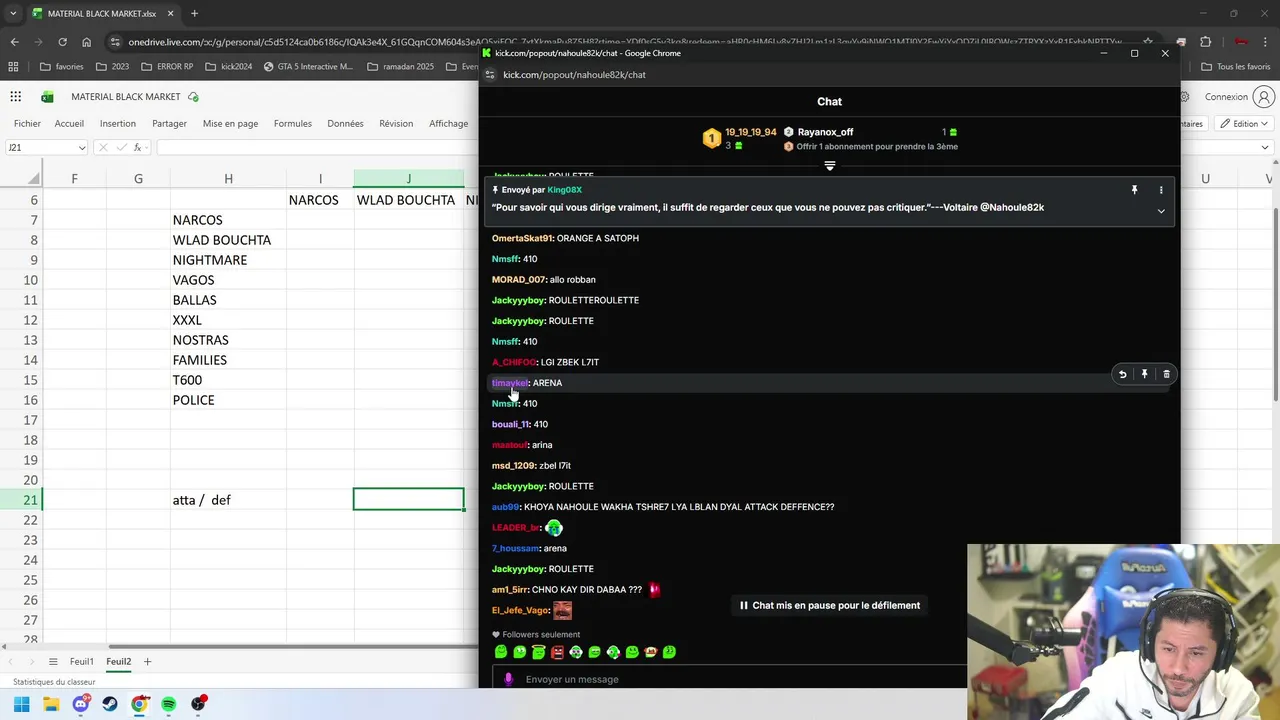Open the Office app launcher grid

(16, 97)
